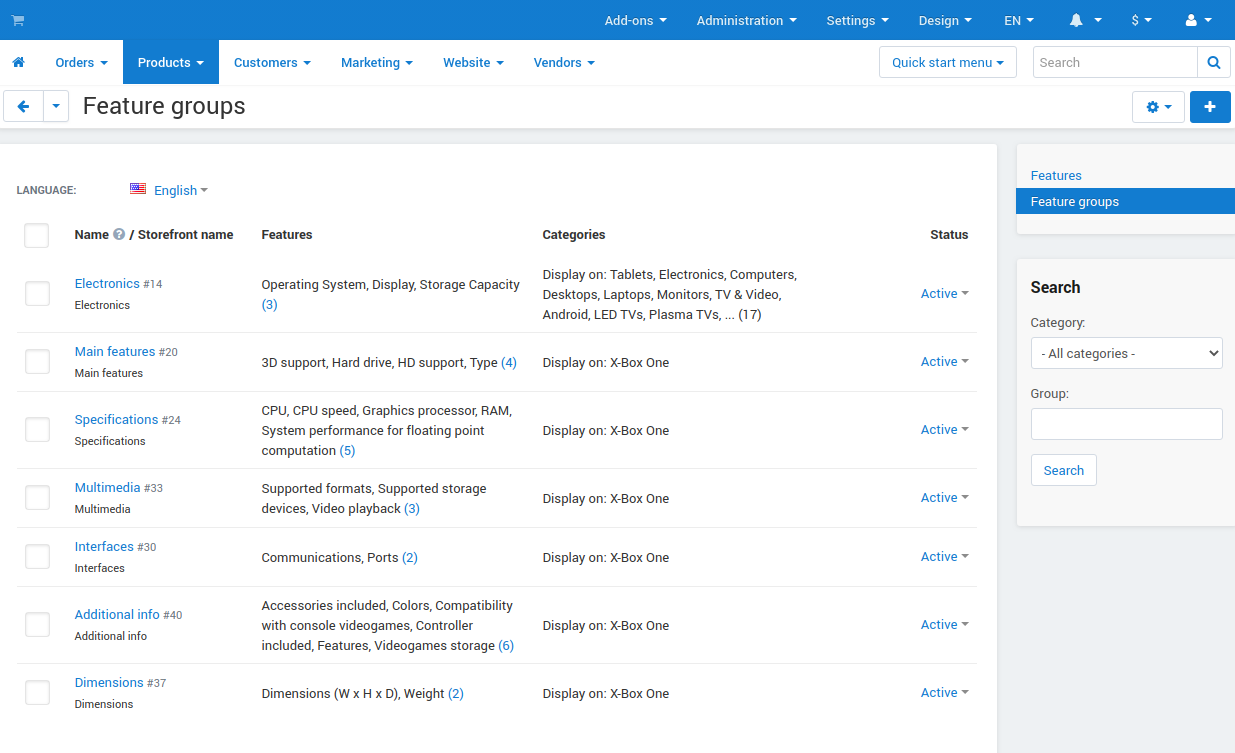Open the Electronics feature group
This screenshot has height=753, width=1235.
click(107, 283)
